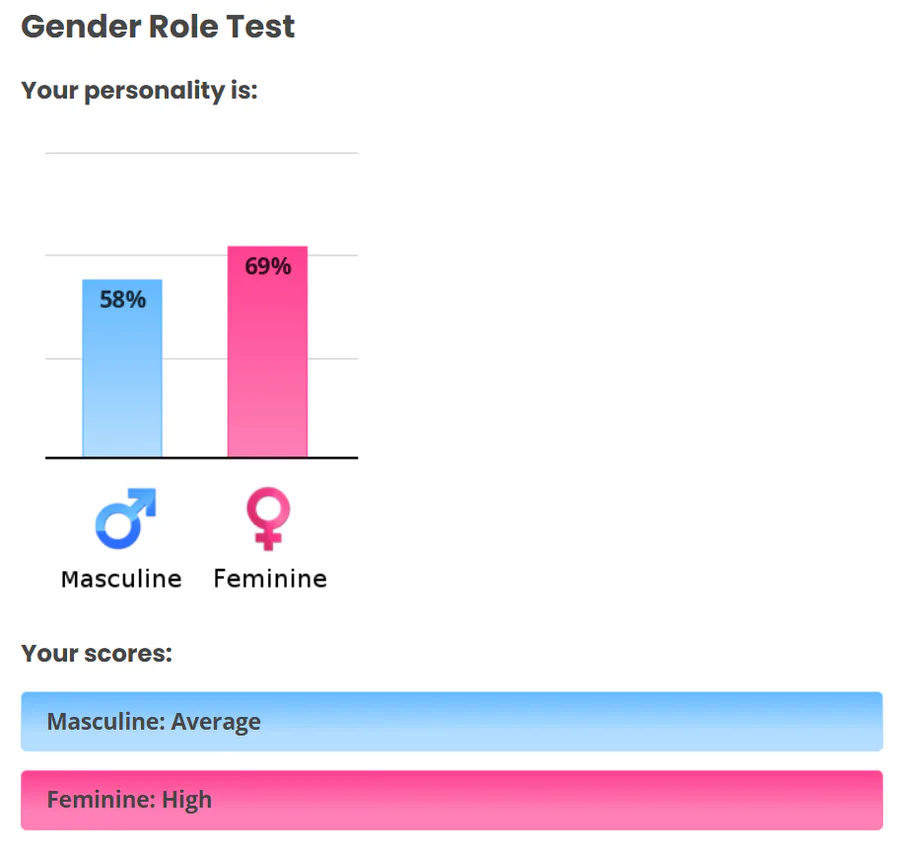Click the 69% value label
The image size is (900, 851).
(x=268, y=266)
